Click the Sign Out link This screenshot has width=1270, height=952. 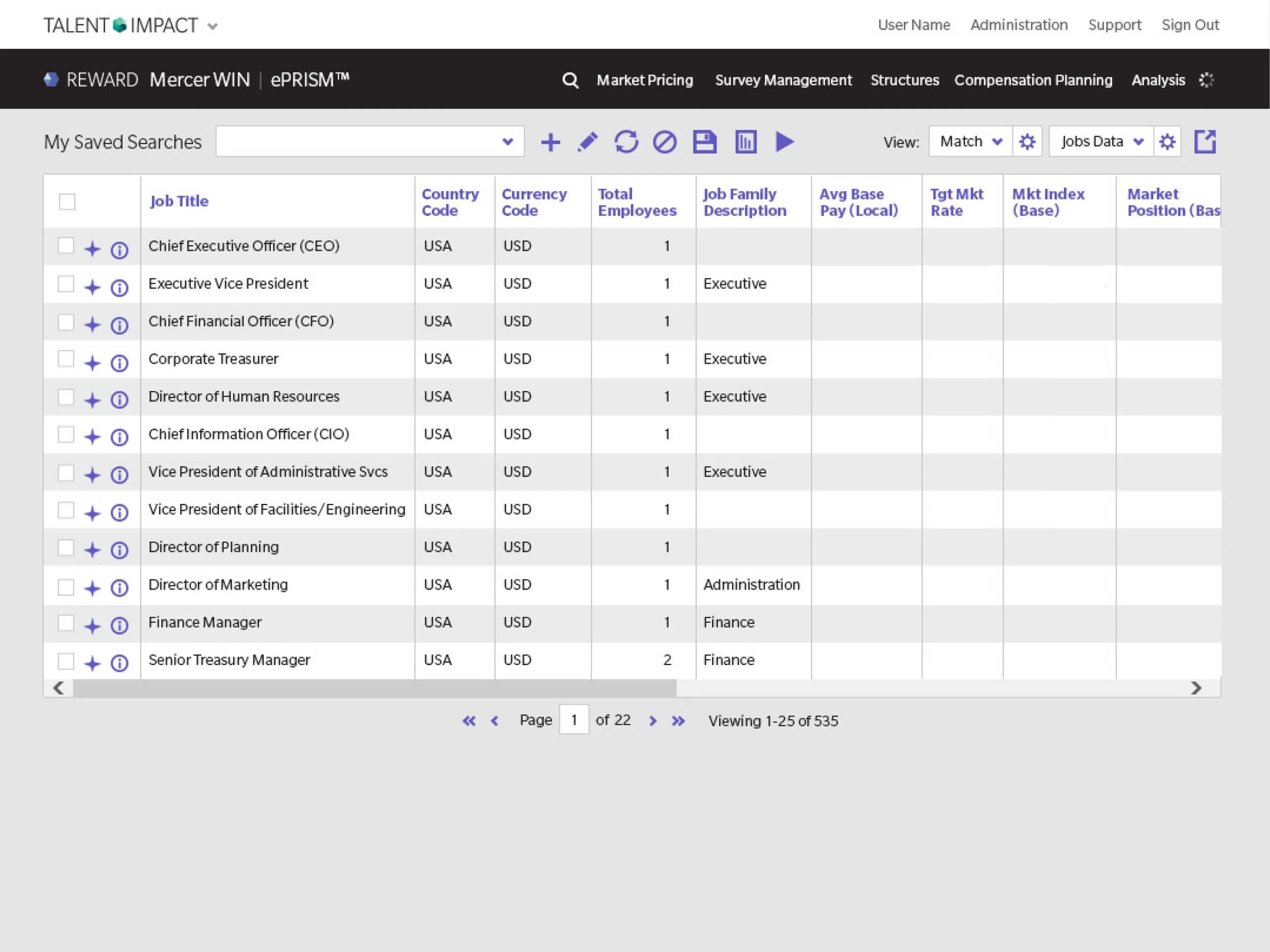point(1190,25)
